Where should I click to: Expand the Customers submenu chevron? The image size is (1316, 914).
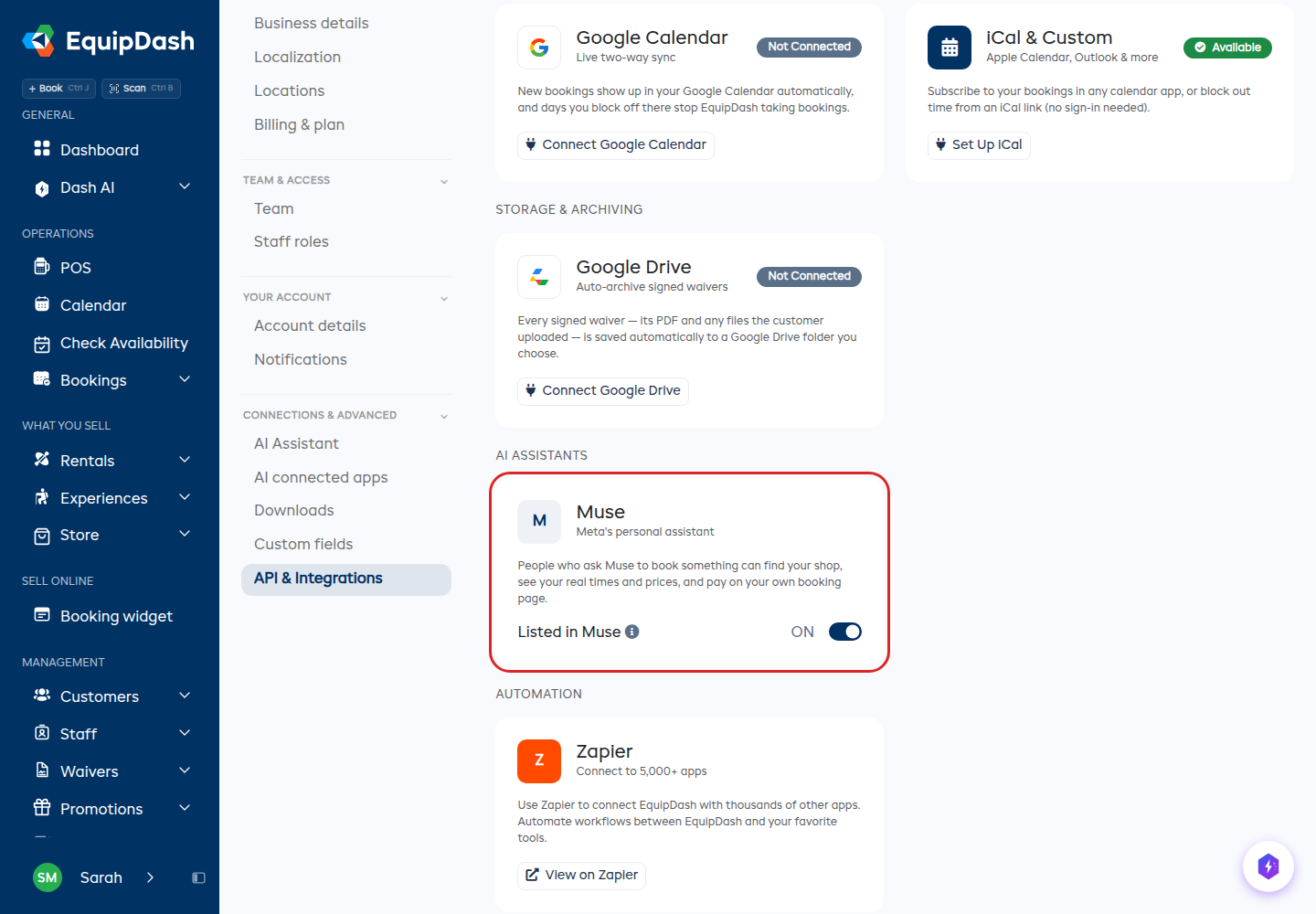(185, 696)
